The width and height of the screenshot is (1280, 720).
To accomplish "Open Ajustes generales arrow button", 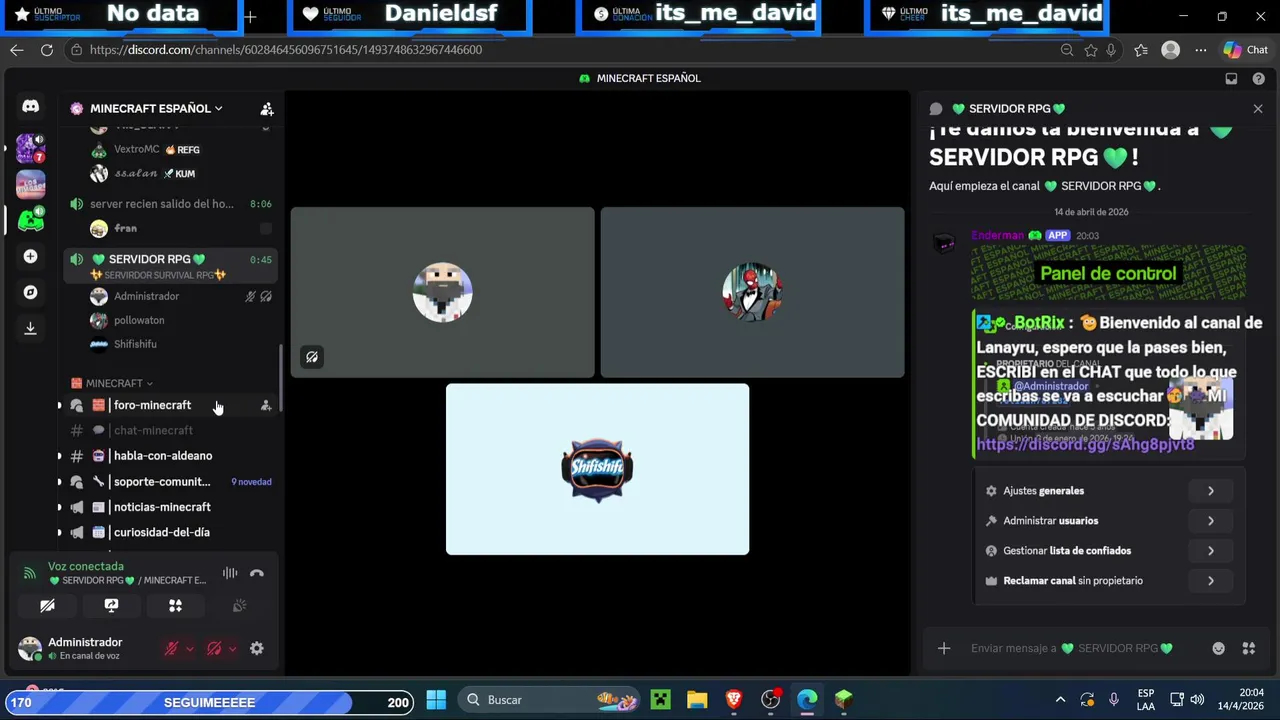I will click(1210, 491).
